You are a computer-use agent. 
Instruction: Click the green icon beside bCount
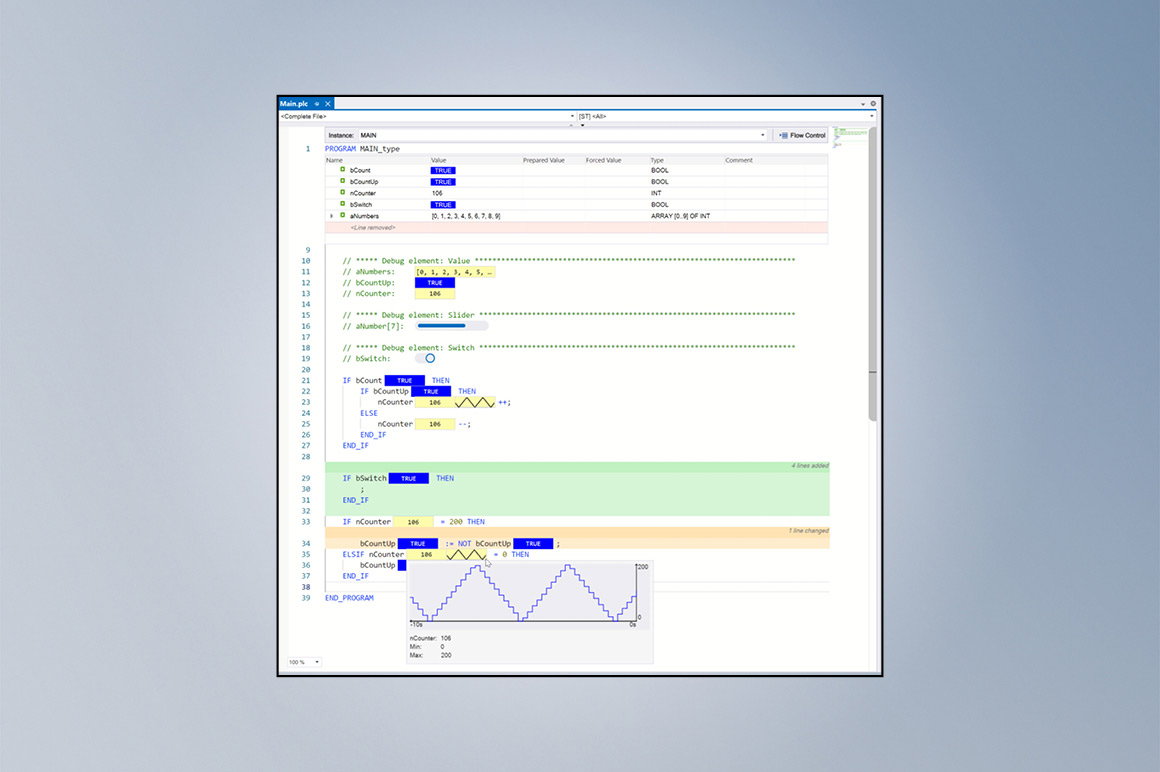coord(342,170)
